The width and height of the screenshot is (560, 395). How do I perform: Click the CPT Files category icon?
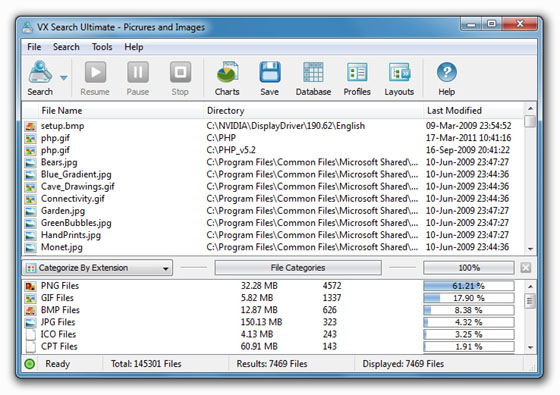(31, 347)
